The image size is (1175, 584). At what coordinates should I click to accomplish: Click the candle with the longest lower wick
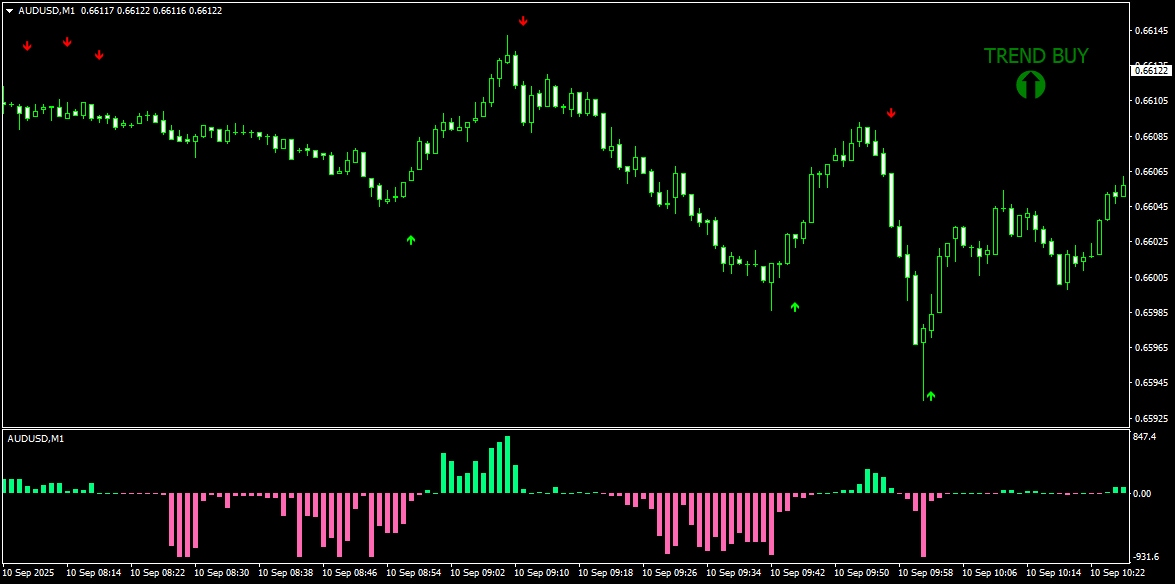point(923,364)
